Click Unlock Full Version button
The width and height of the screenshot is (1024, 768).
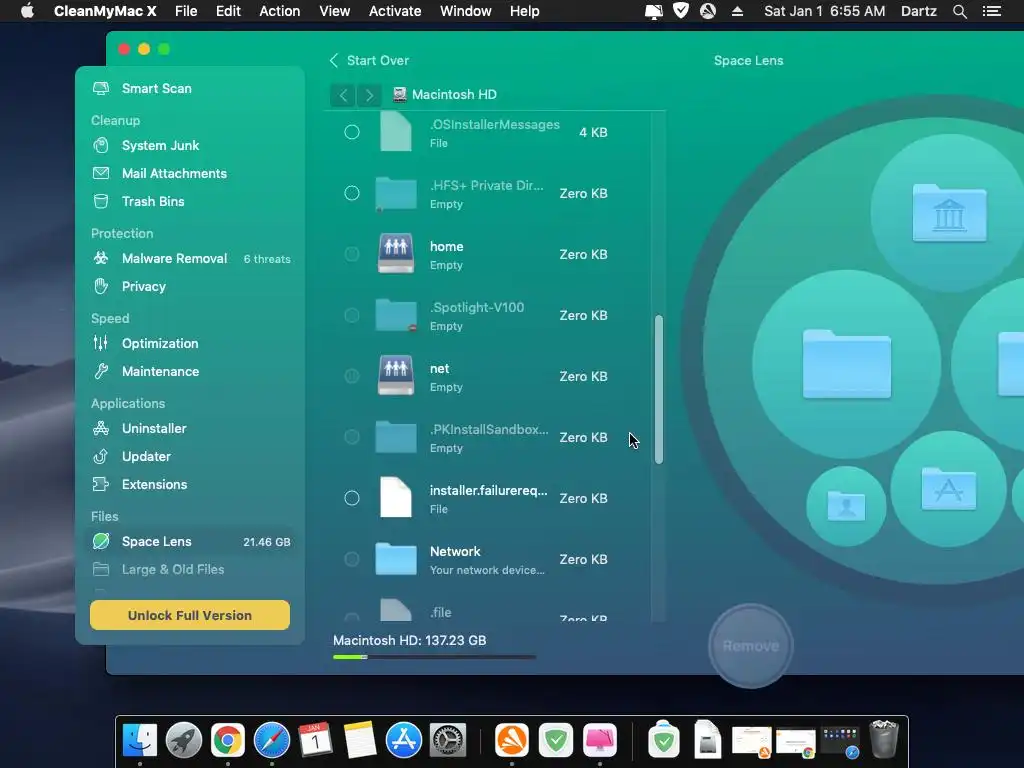point(190,615)
